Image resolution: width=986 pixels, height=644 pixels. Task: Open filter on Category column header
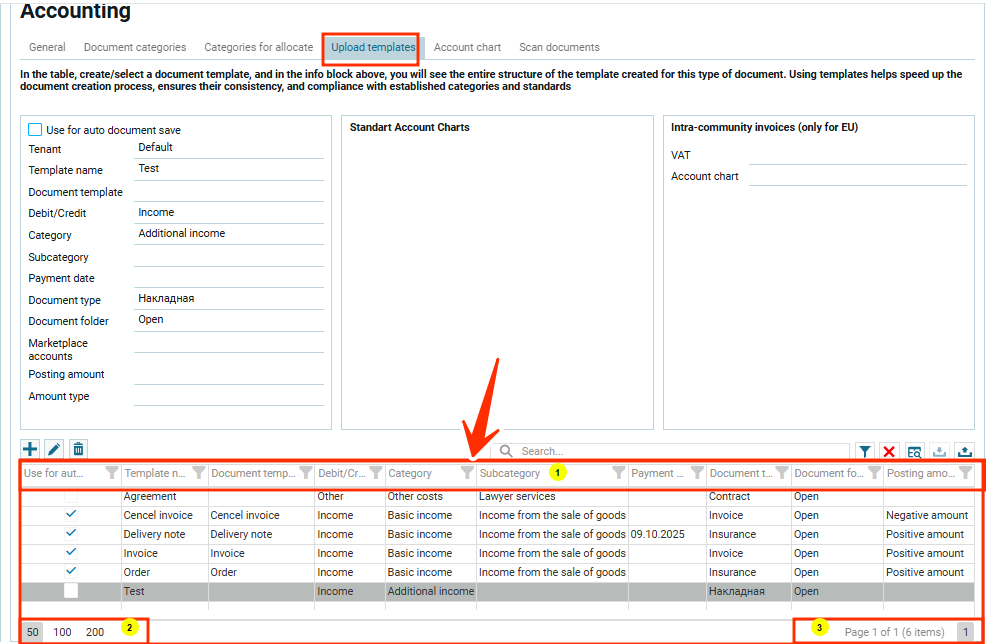pyautogui.click(x=467, y=473)
